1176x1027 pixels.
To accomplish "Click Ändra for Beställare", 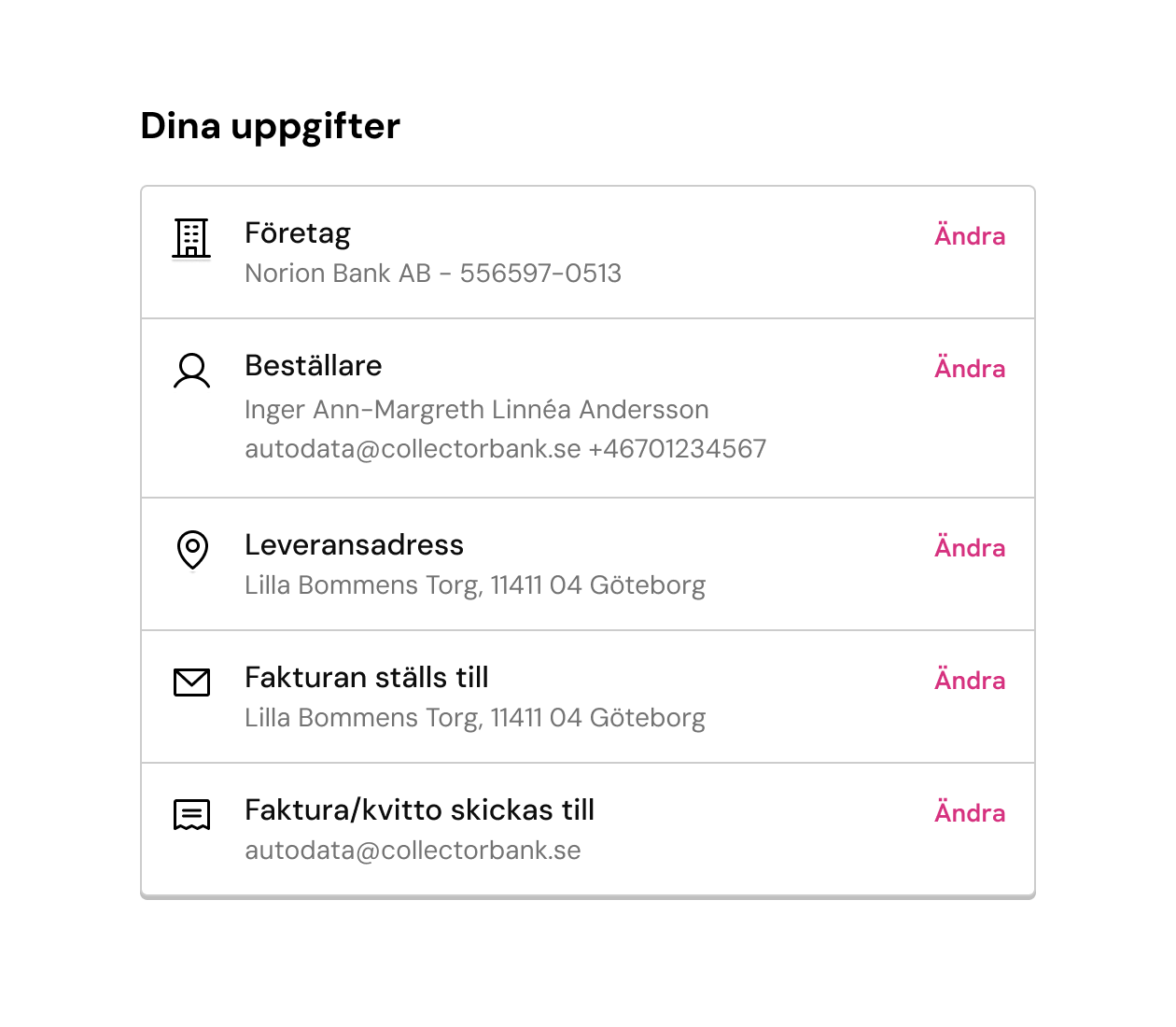I will 970,368.
